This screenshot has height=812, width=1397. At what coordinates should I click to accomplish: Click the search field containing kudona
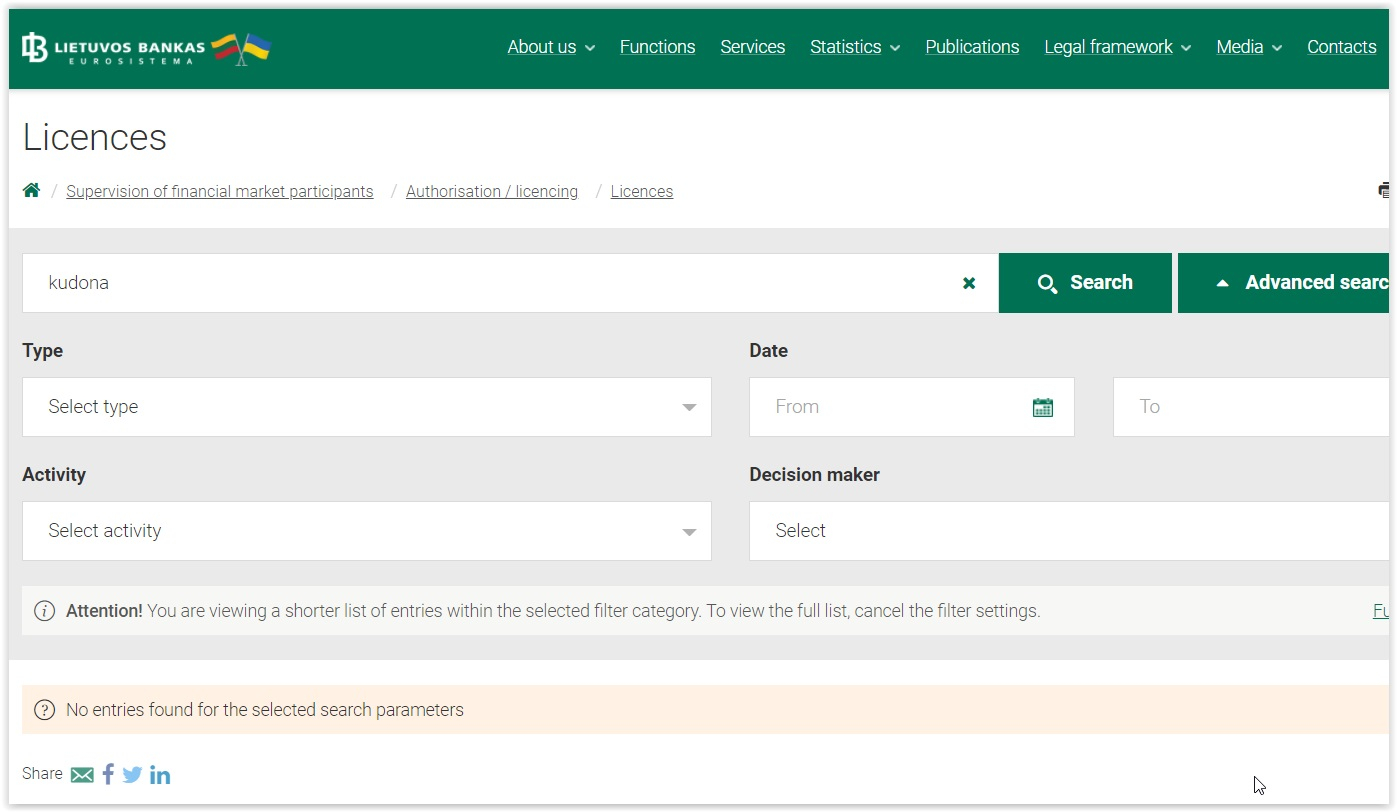(x=490, y=283)
